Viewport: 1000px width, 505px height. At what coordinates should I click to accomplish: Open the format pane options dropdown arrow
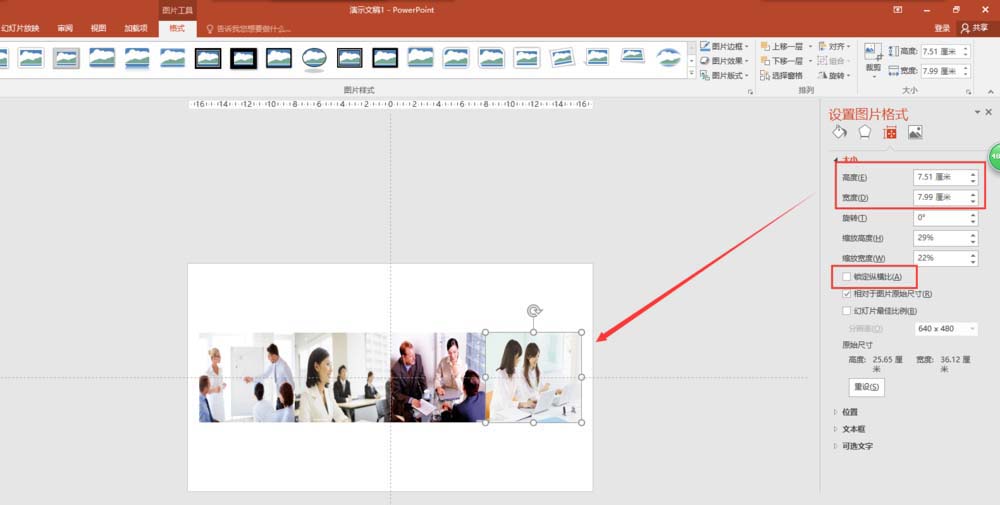click(977, 112)
